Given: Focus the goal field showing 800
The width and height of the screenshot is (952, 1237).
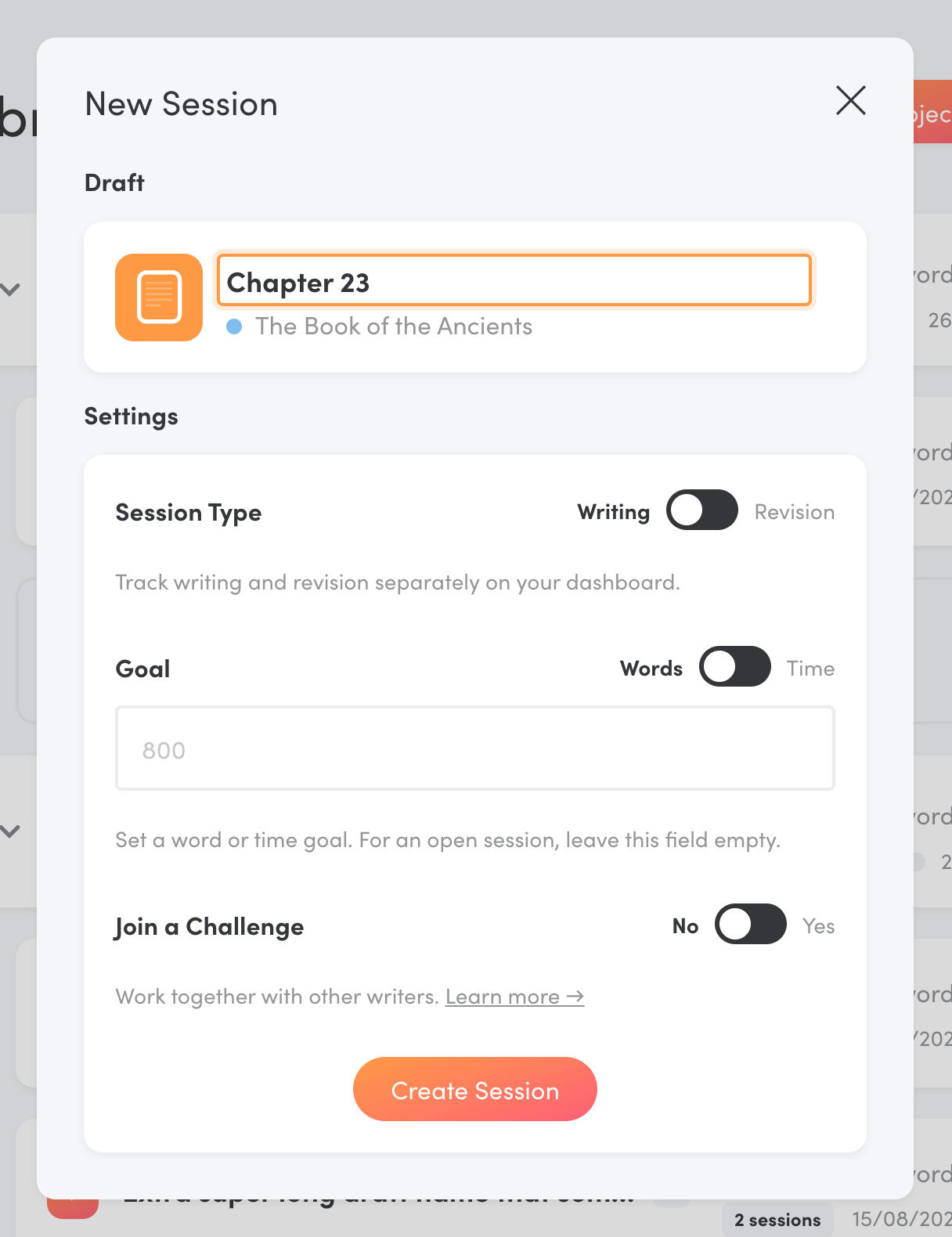Looking at the screenshot, I should [474, 749].
